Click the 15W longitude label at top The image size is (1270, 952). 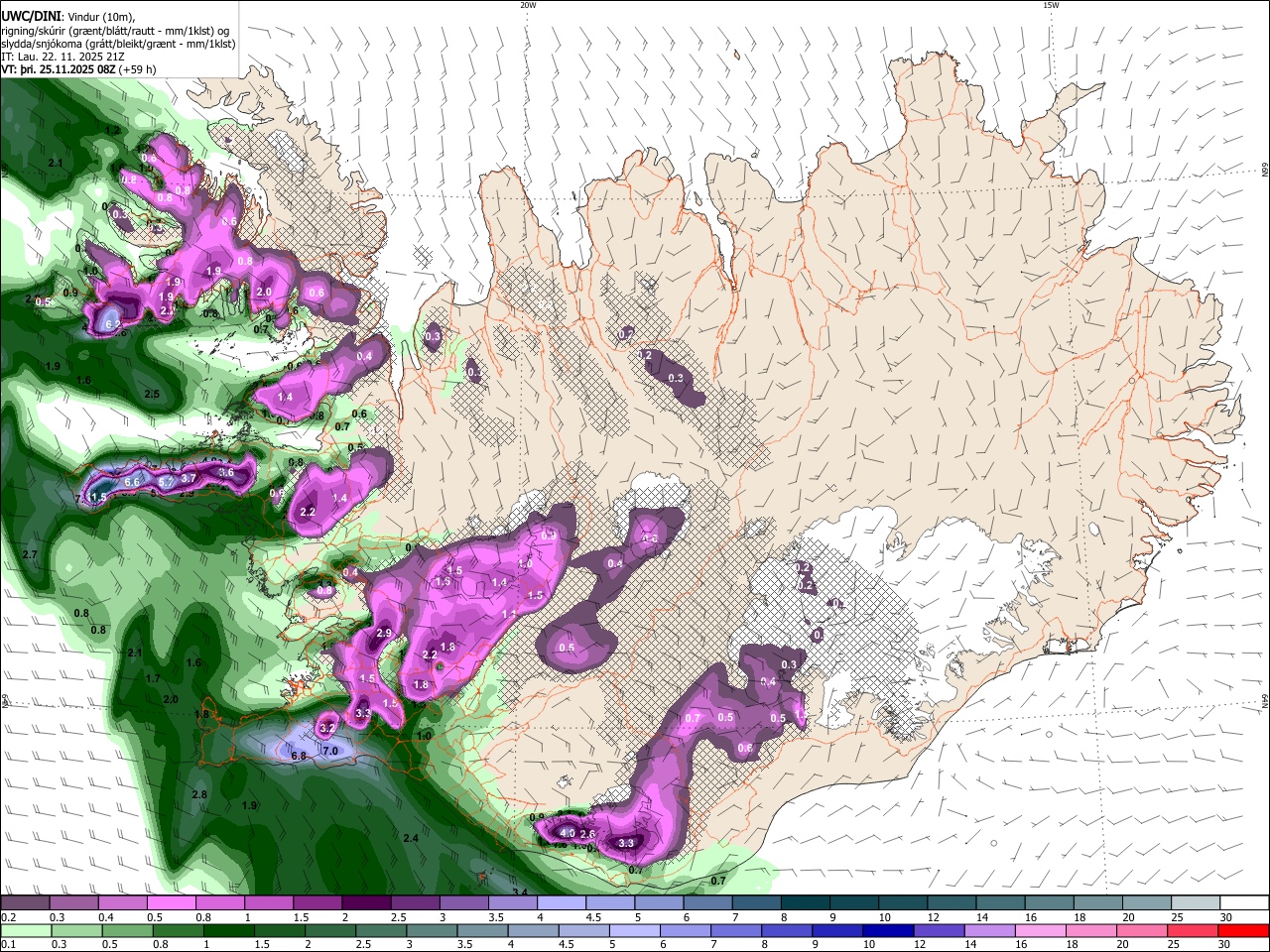coord(1051,5)
